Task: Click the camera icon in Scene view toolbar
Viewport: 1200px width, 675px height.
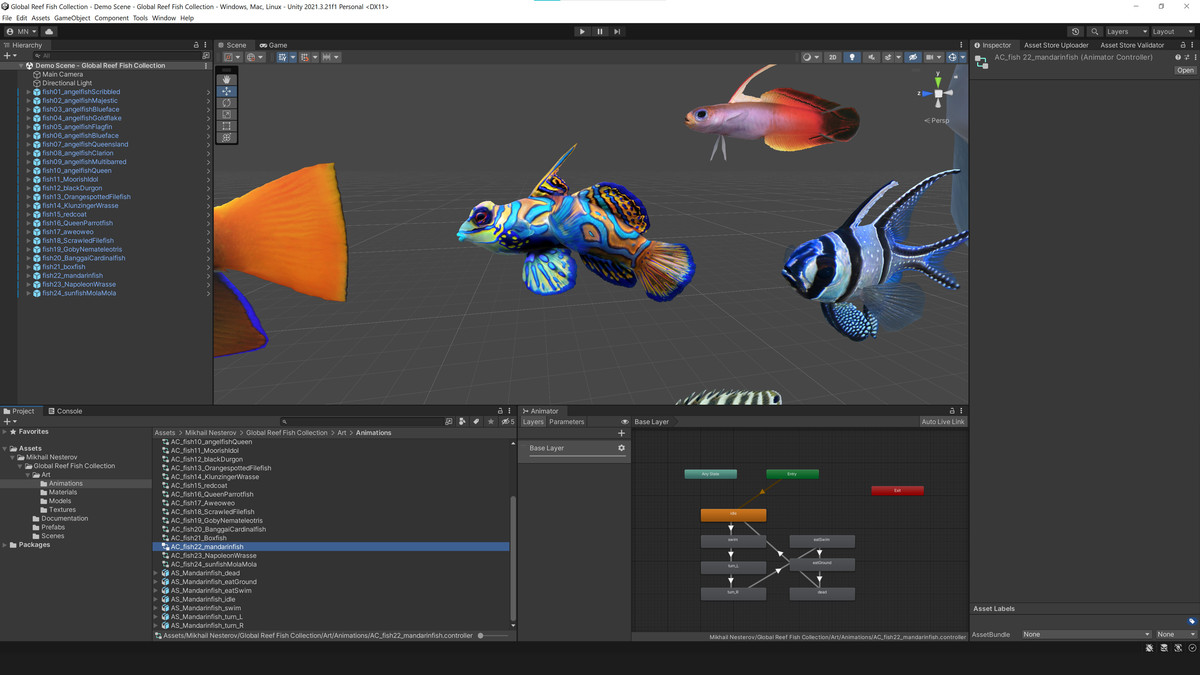Action: pos(931,57)
